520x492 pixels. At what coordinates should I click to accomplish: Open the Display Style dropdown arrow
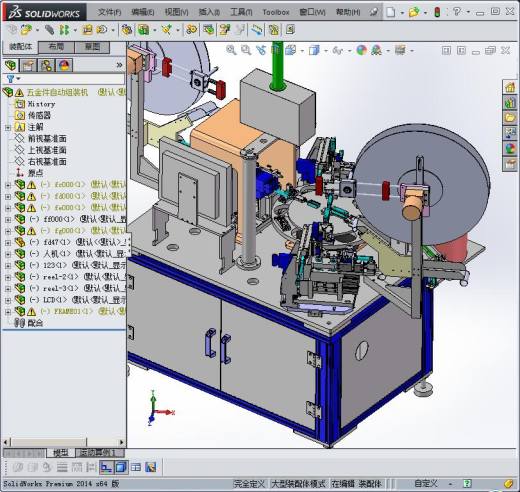326,51
